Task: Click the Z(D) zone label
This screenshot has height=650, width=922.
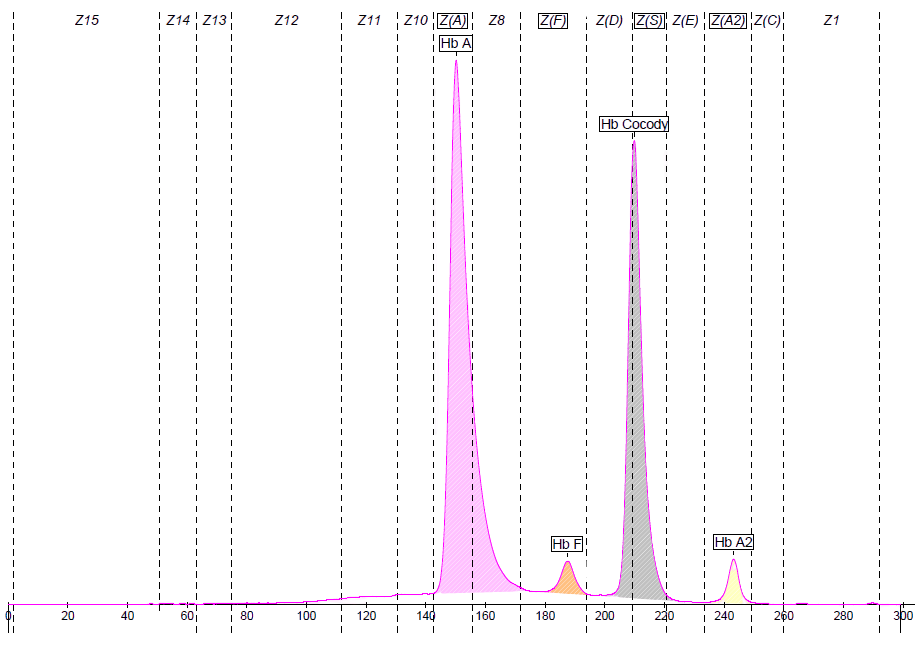Action: point(609,20)
